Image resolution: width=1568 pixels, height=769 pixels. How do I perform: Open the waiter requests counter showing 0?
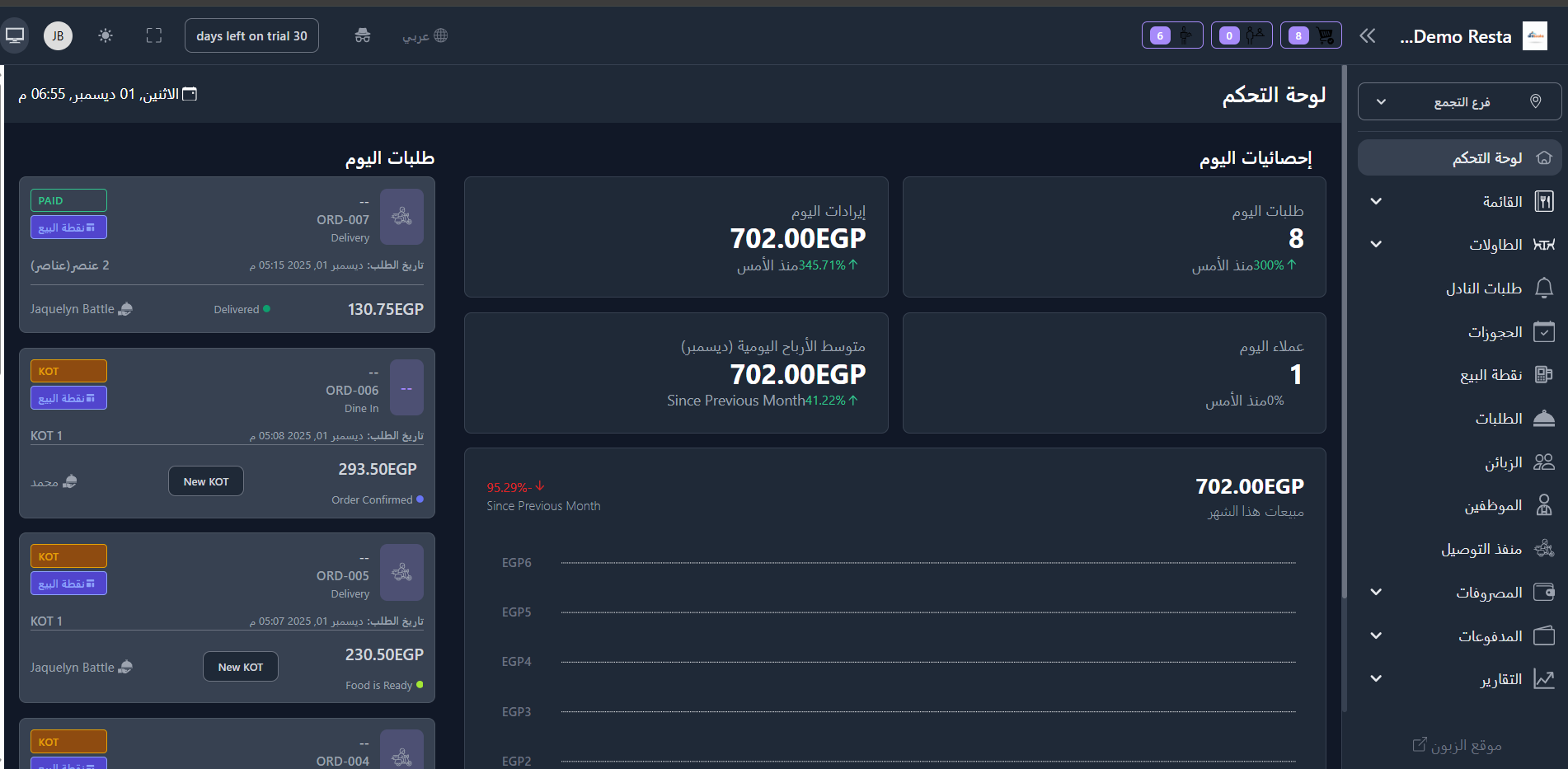point(1242,35)
